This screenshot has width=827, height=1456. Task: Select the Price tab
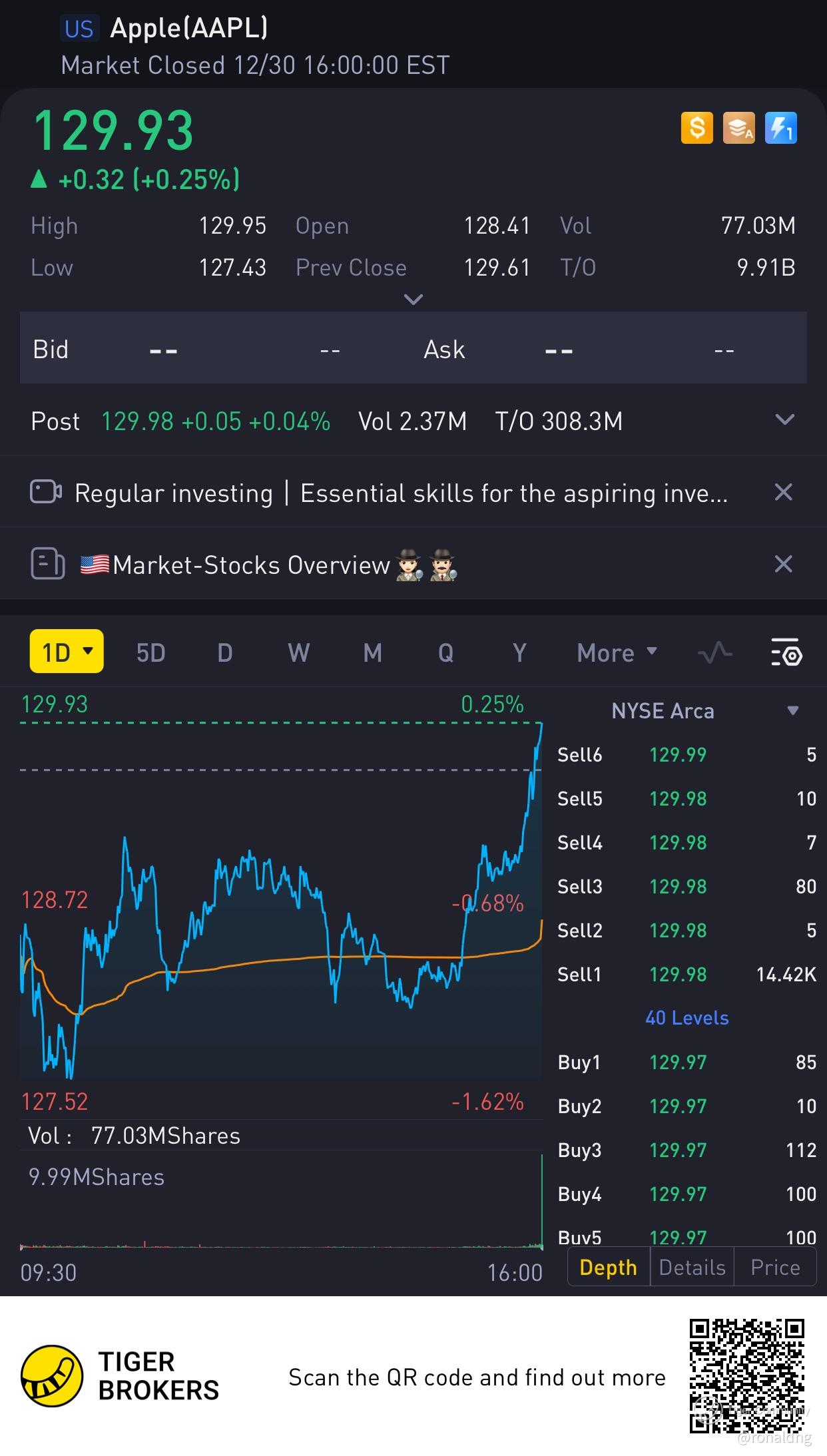(775, 1268)
